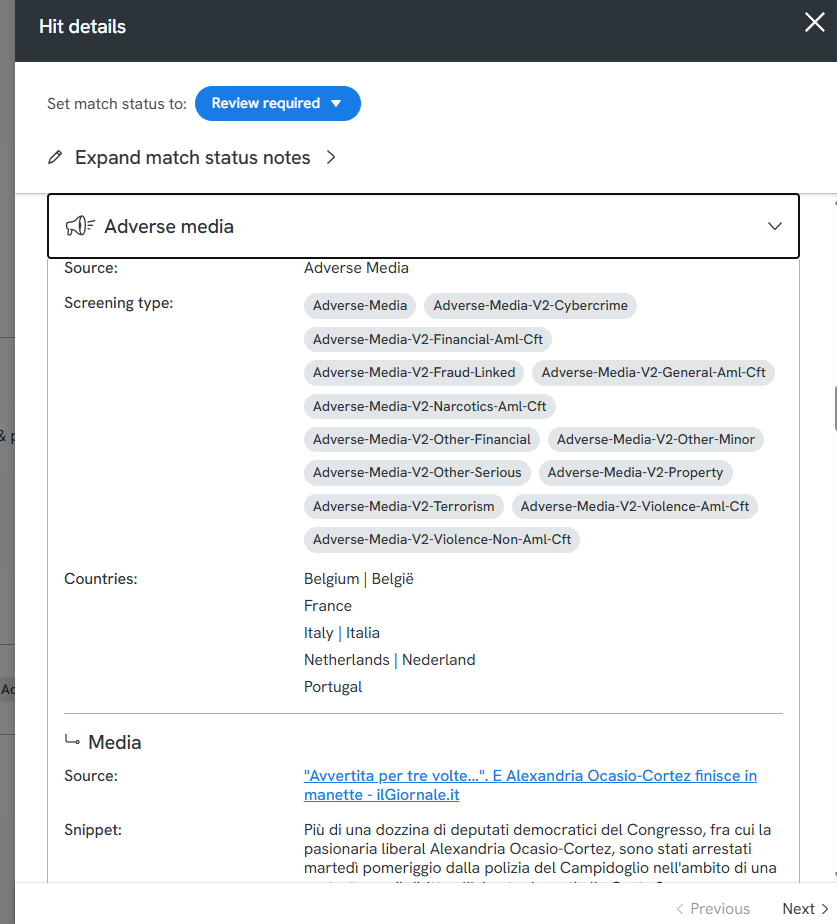Image resolution: width=837 pixels, height=924 pixels.
Task: Click the Set match status to label
Action: pos(117,104)
